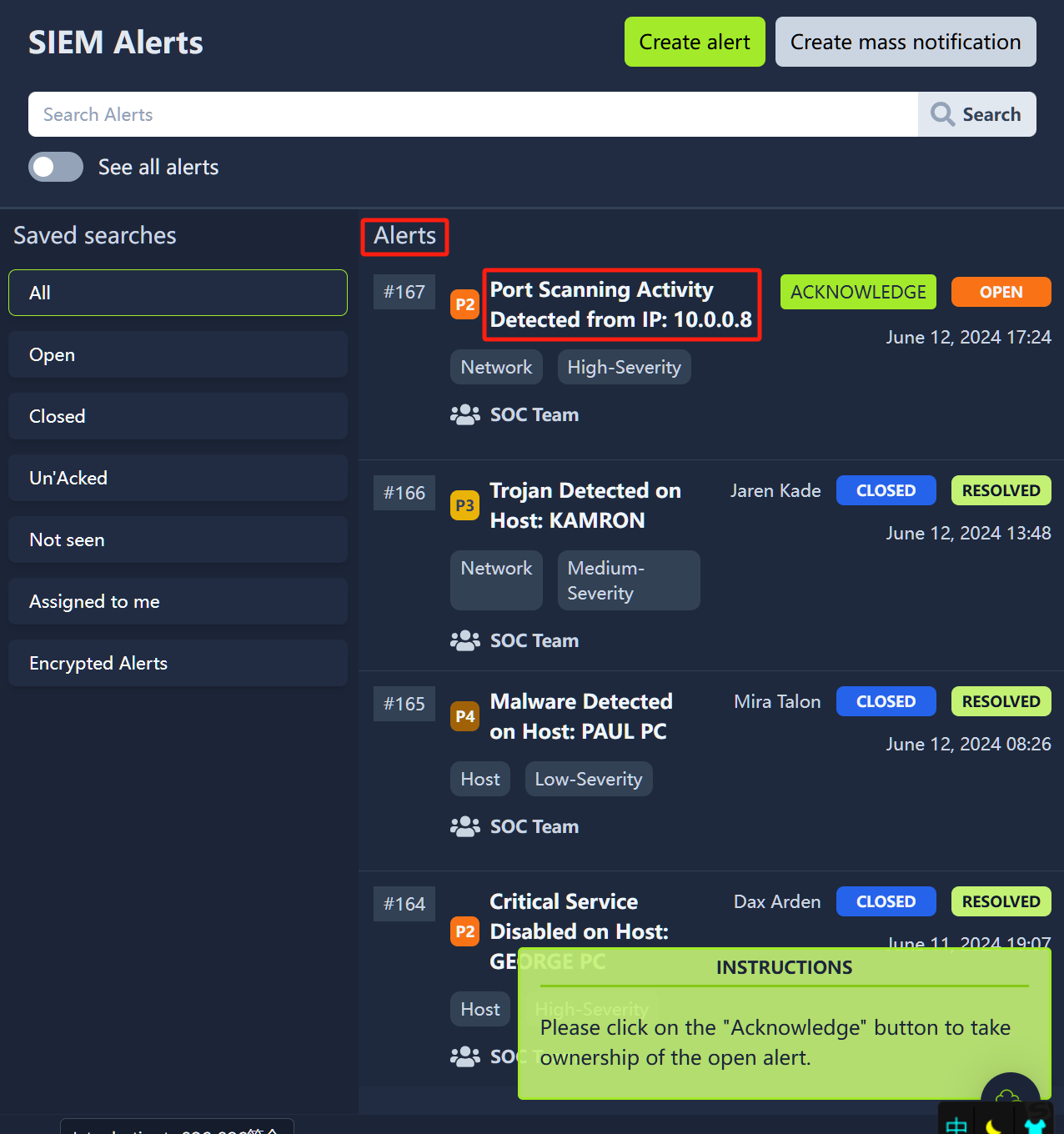Click the SIEM Alerts page title

point(116,43)
